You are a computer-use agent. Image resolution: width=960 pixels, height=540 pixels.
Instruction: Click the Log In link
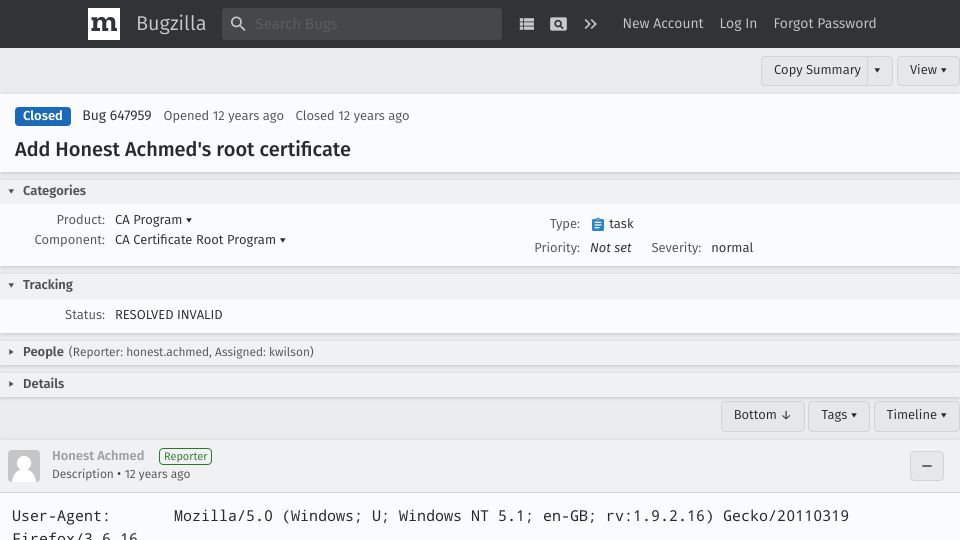tap(738, 23)
